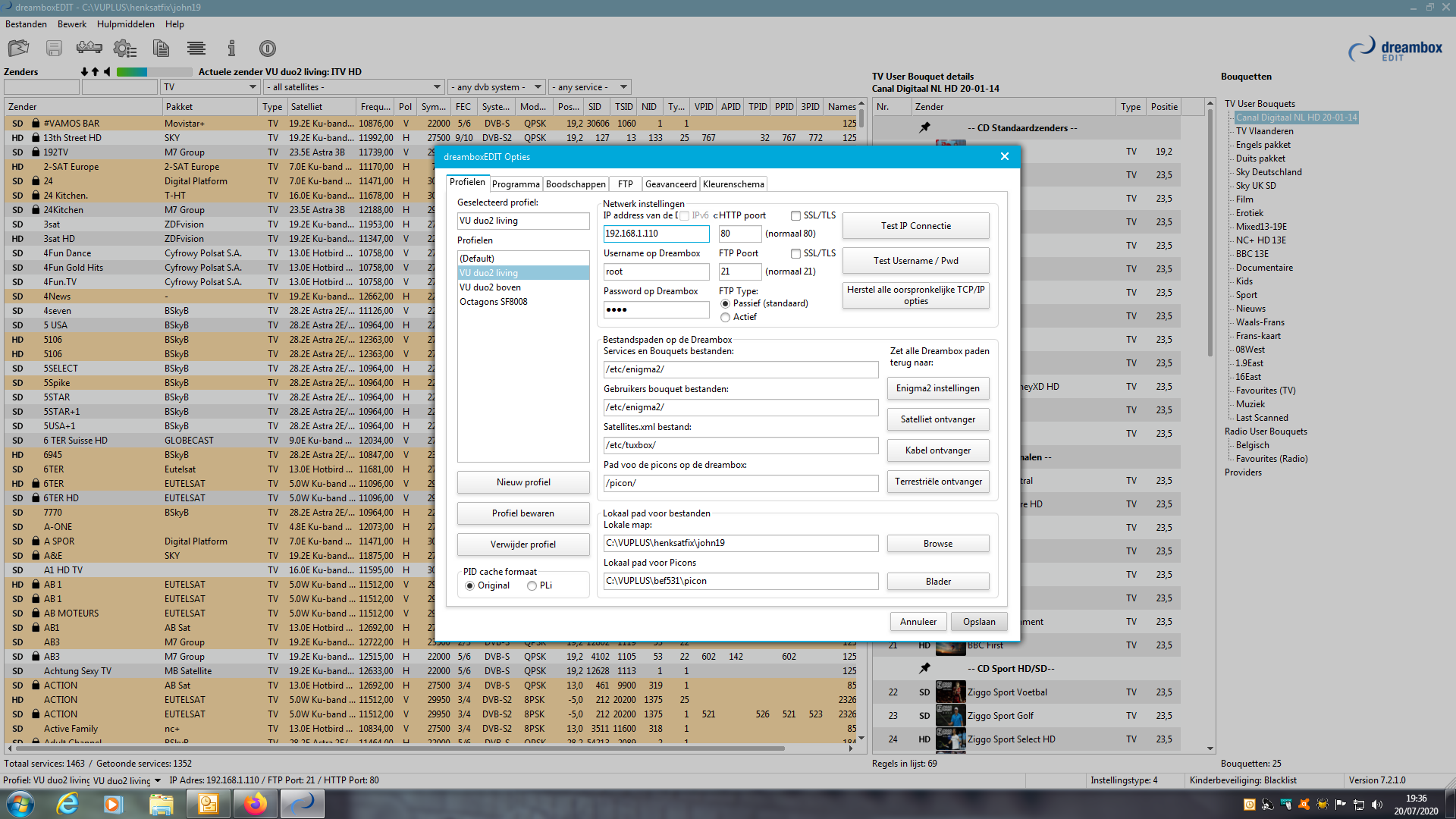The height and width of the screenshot is (819, 1456).
Task: Expand the 'all satellites' filter dropdown
Action: click(437, 87)
